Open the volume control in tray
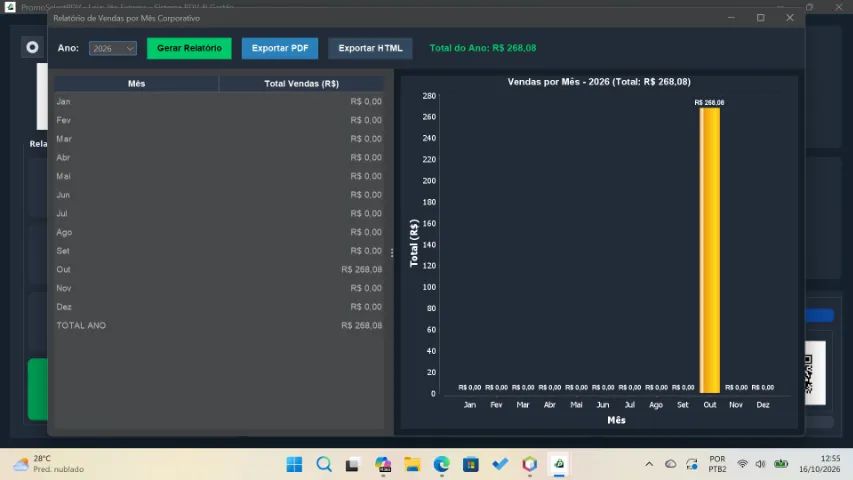Image resolution: width=853 pixels, height=480 pixels. tap(761, 464)
